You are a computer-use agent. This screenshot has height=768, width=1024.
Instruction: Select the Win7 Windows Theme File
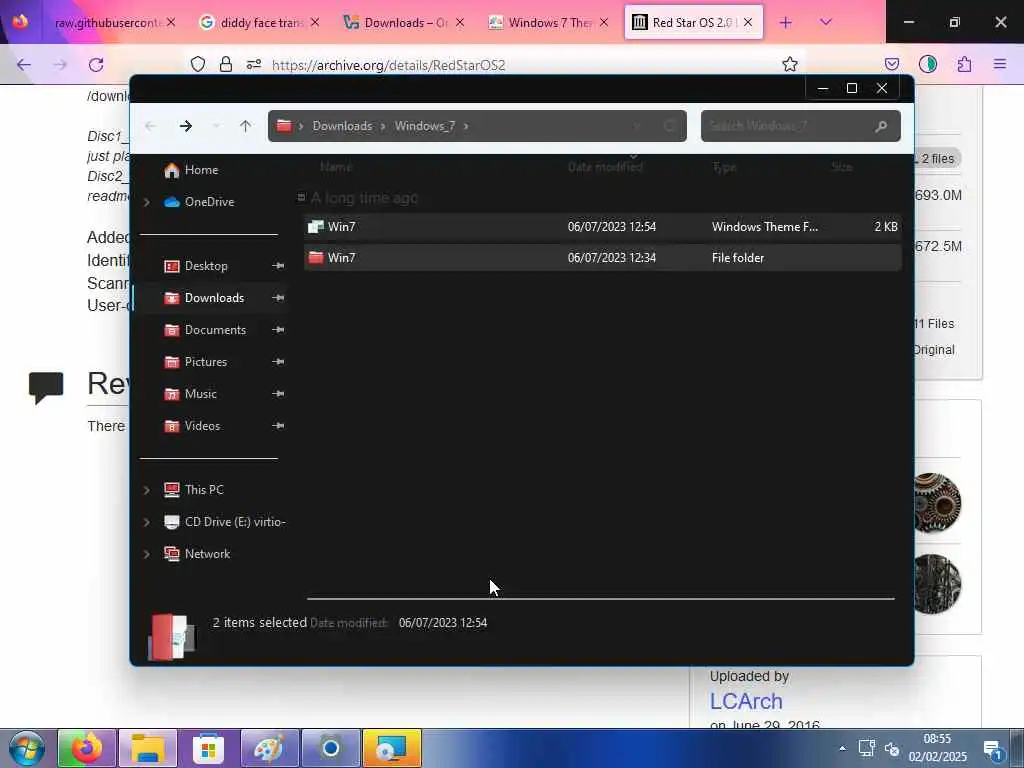click(602, 227)
